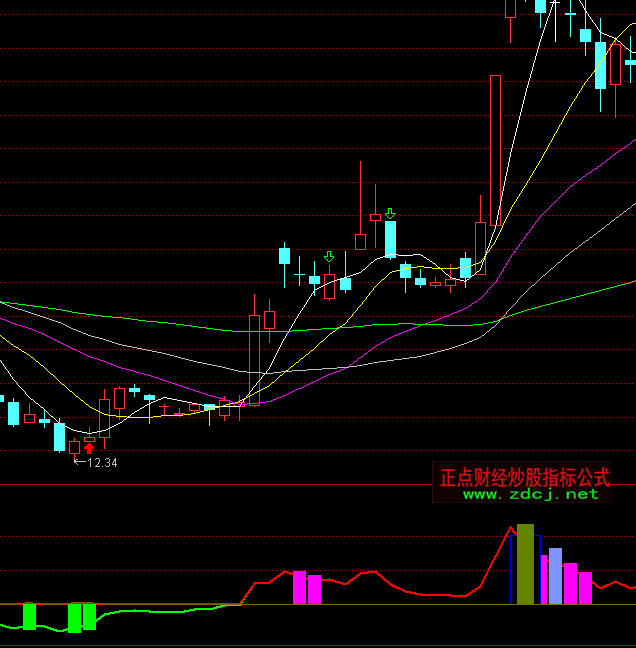Viewport: 636px width, 648px height.
Task: Click the pair of adjacent green indicator bars
Action: click(81, 617)
